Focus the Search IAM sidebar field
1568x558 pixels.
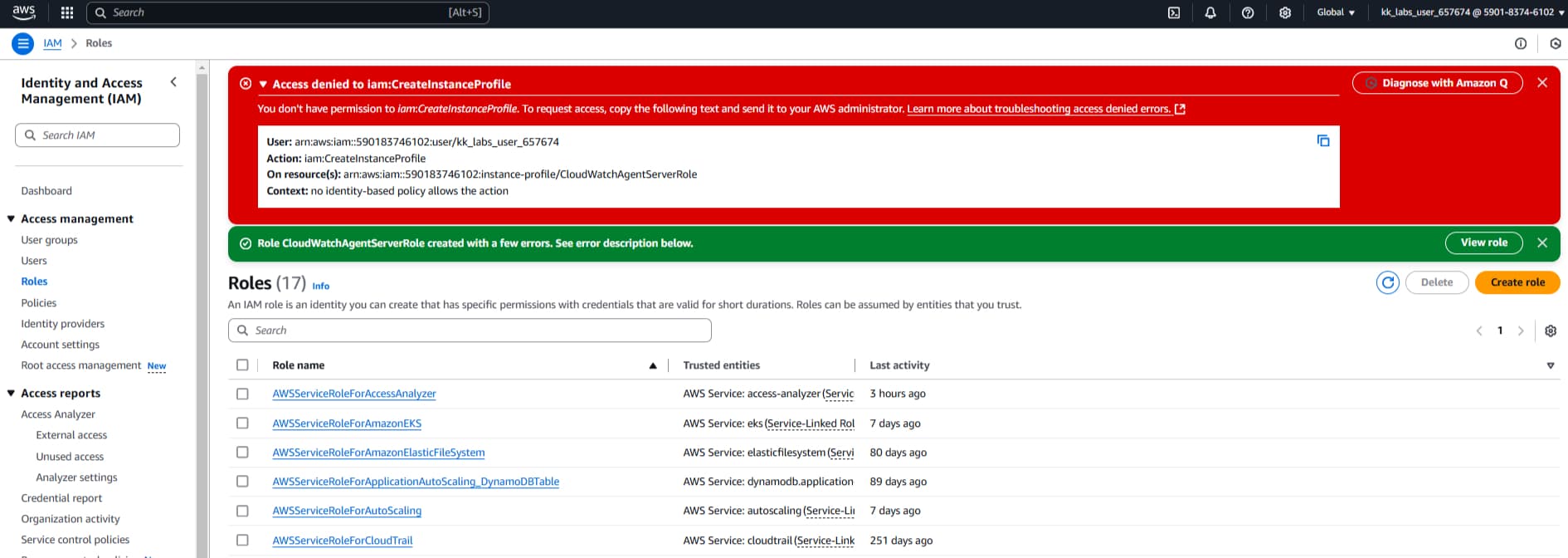click(97, 135)
